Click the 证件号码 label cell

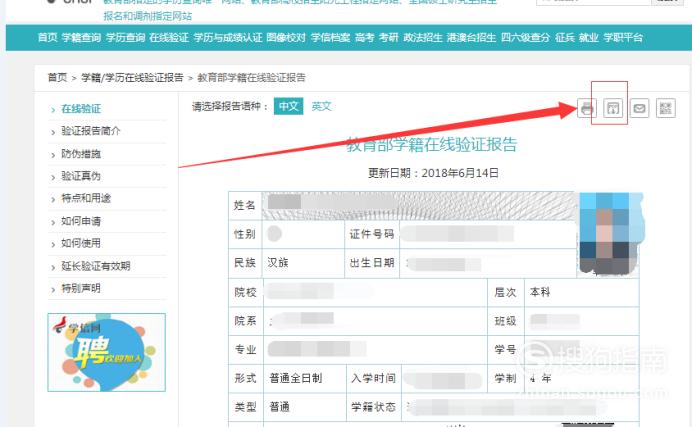pos(372,234)
